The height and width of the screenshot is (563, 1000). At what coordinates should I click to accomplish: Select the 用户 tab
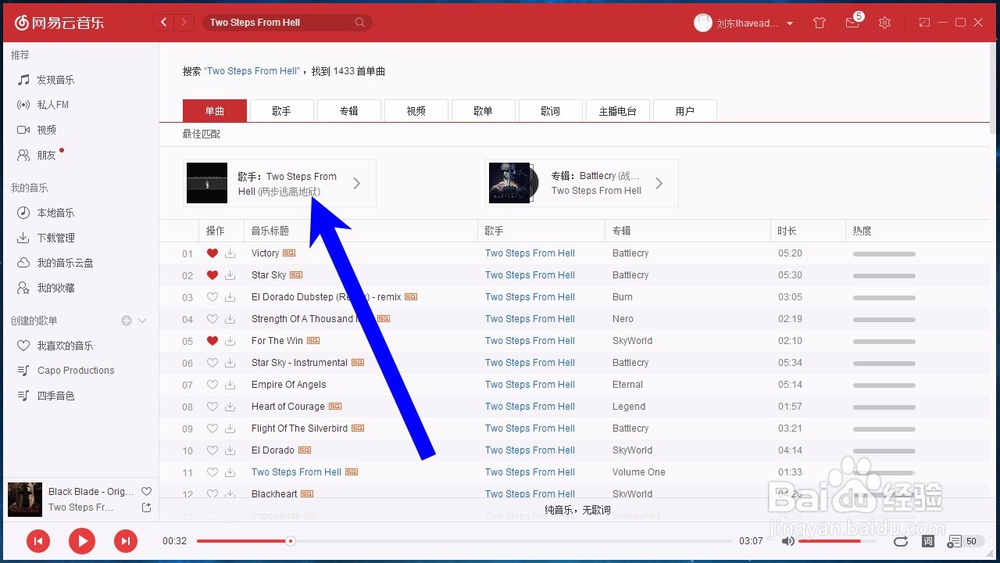684,111
